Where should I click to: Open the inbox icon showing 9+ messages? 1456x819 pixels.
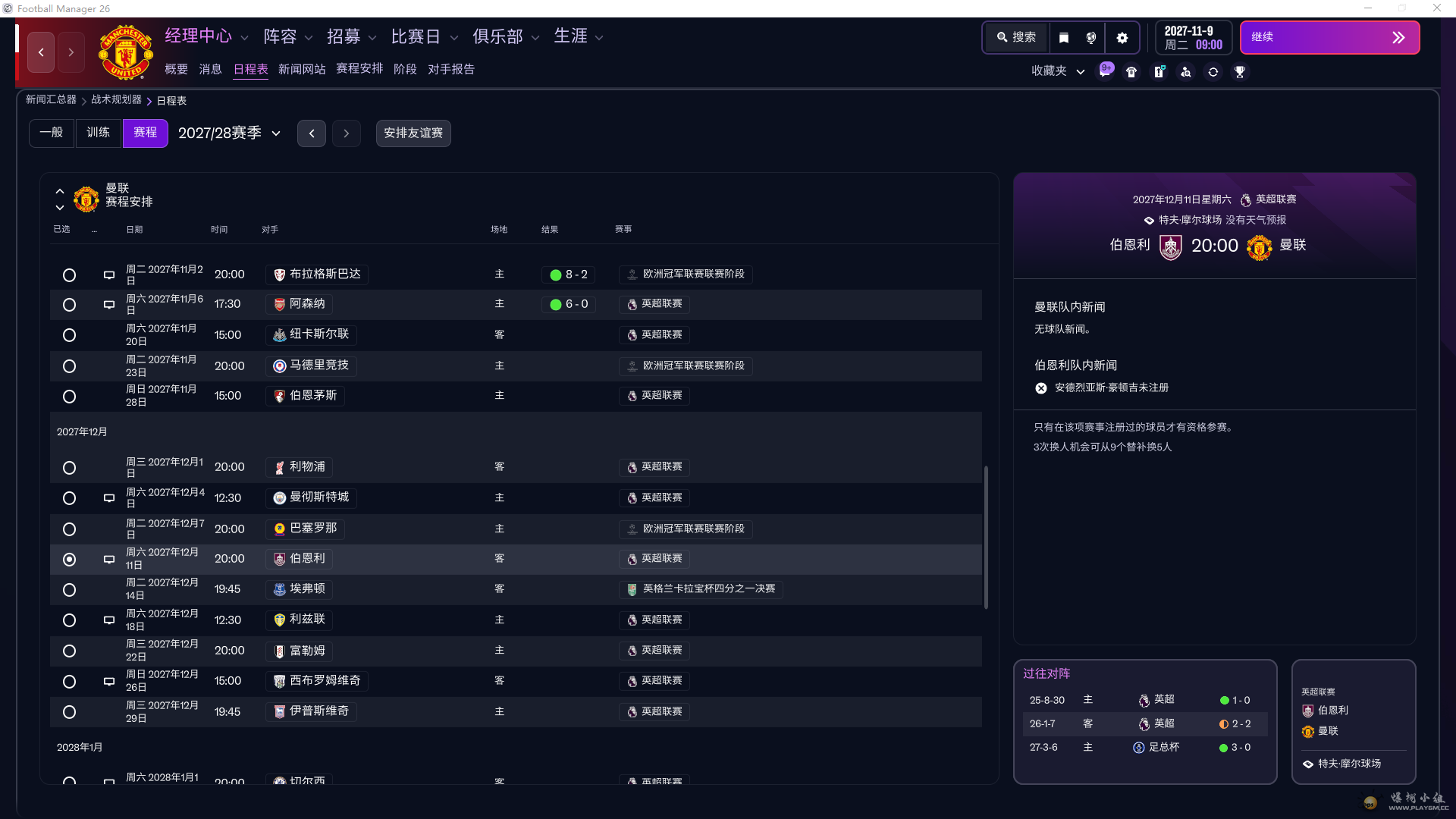(1105, 71)
